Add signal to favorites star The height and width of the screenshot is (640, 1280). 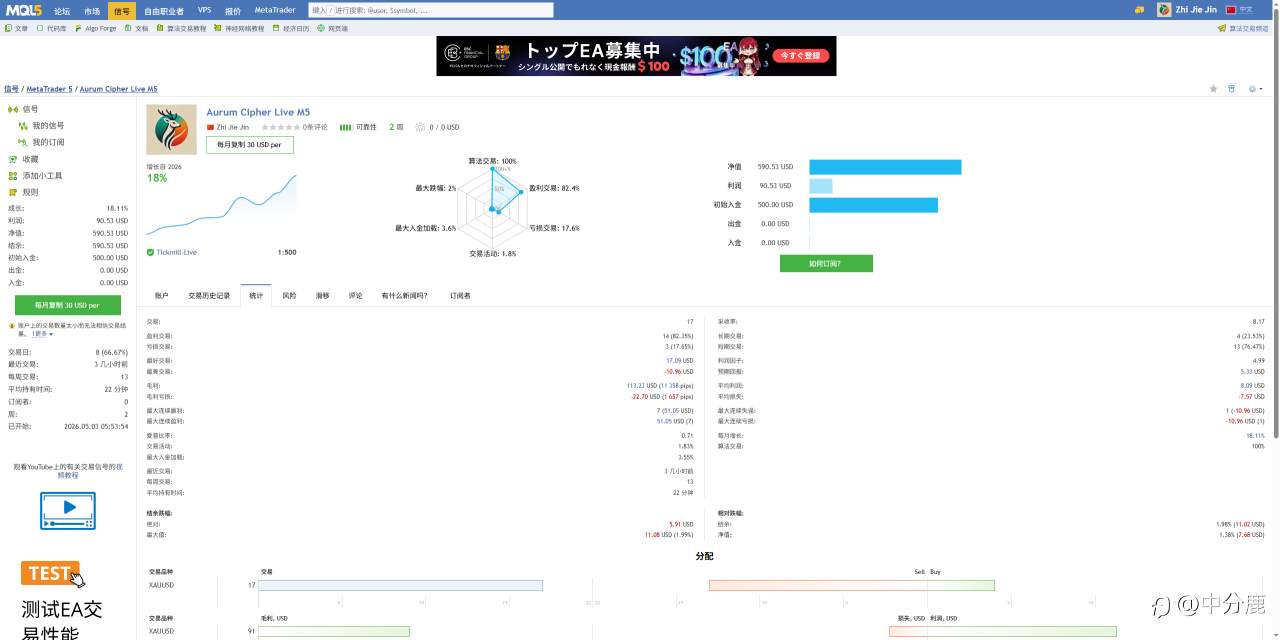click(1214, 89)
